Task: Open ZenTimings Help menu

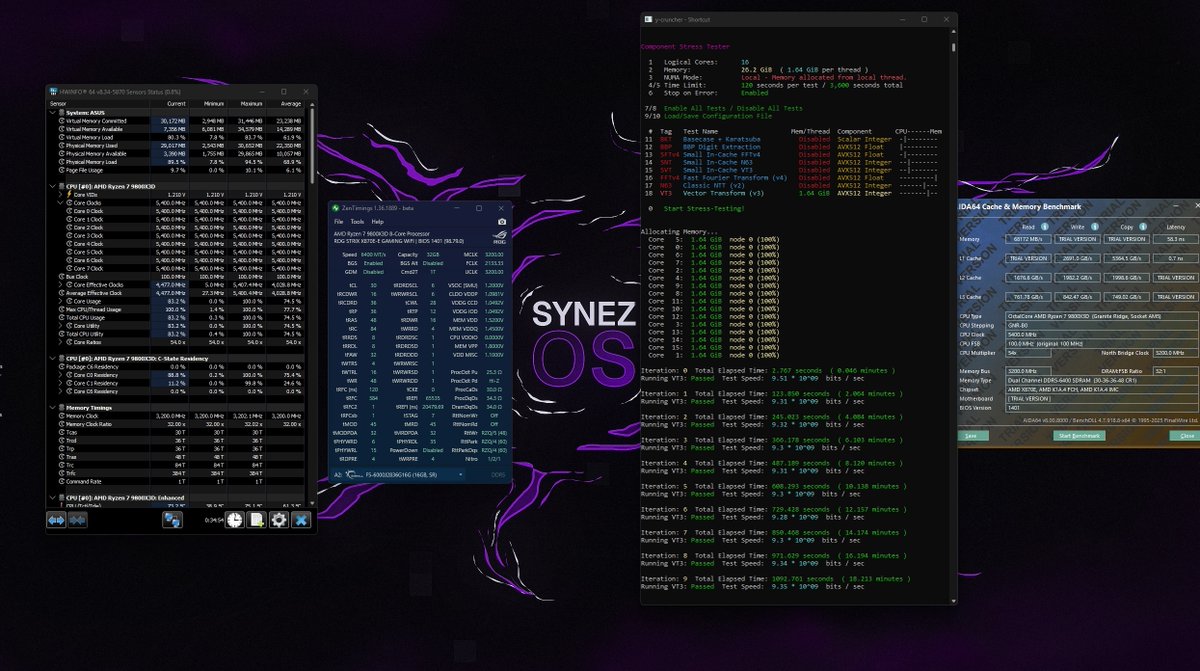Action: coord(378,222)
